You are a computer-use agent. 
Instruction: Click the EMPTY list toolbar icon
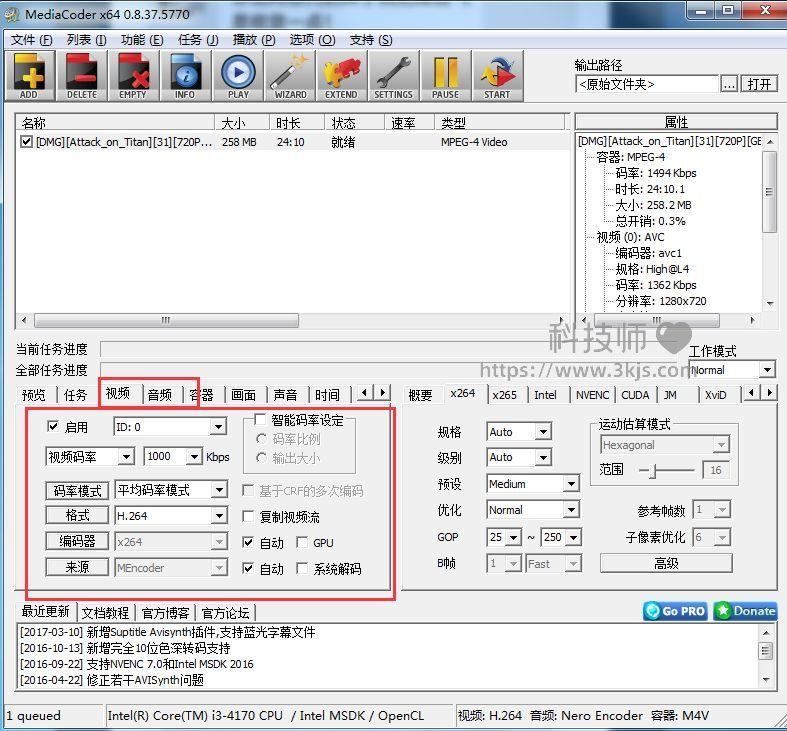tap(134, 76)
